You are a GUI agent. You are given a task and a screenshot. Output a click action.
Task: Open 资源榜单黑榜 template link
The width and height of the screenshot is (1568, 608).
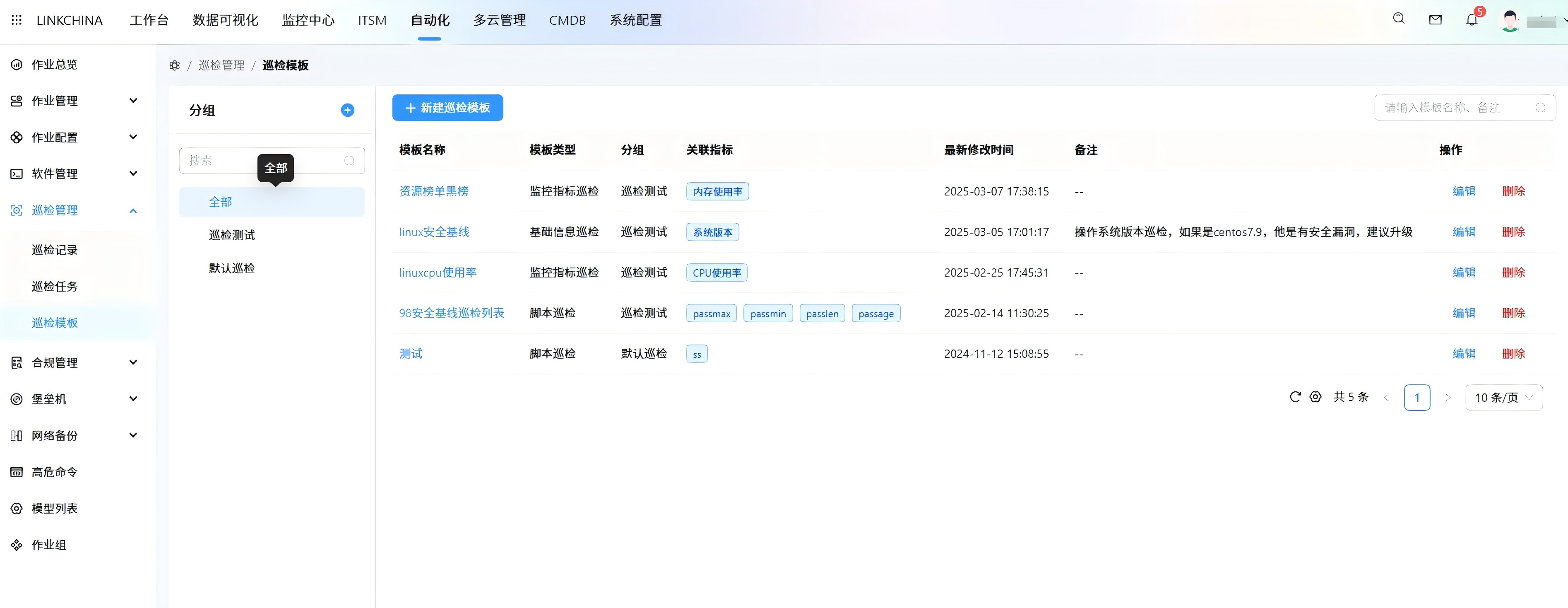click(x=434, y=191)
